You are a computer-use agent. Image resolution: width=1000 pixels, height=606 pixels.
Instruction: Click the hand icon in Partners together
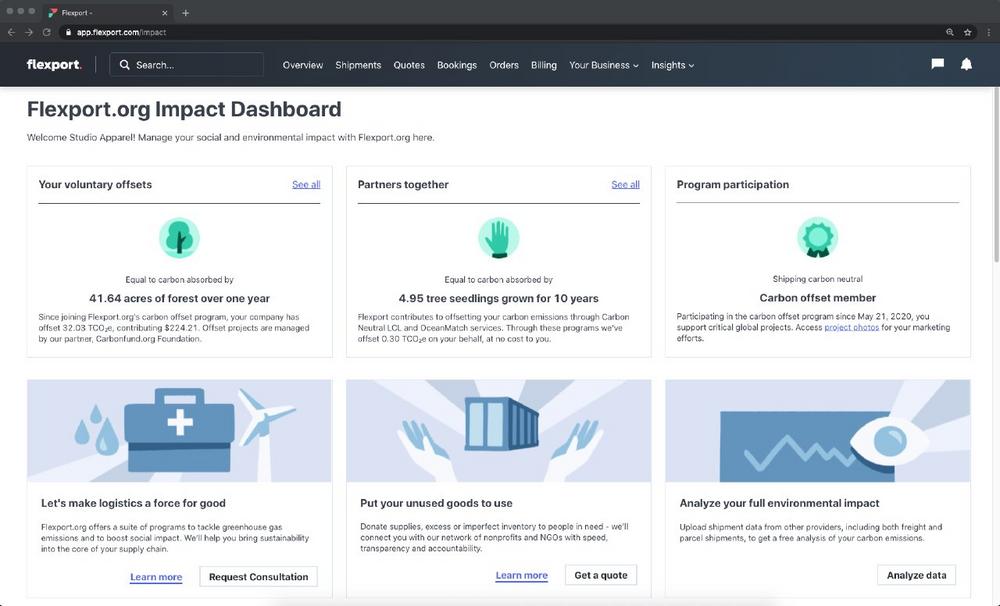coord(499,238)
